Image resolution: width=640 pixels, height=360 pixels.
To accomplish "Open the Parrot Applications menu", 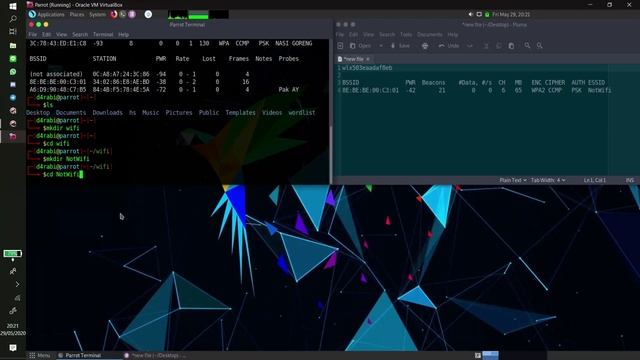I will 47,14.
